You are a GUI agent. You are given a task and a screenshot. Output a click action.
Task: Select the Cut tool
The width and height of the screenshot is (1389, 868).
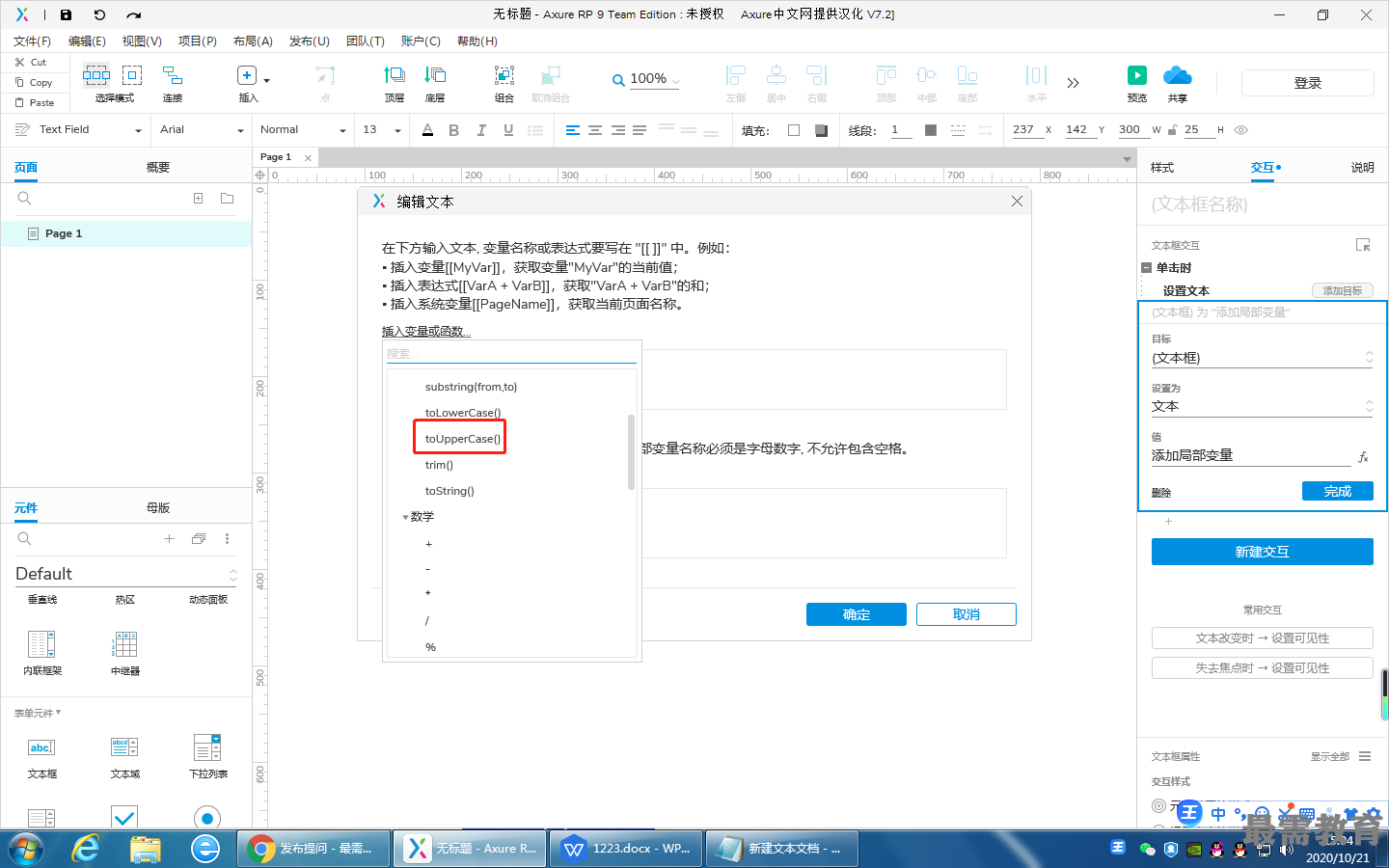[31, 62]
